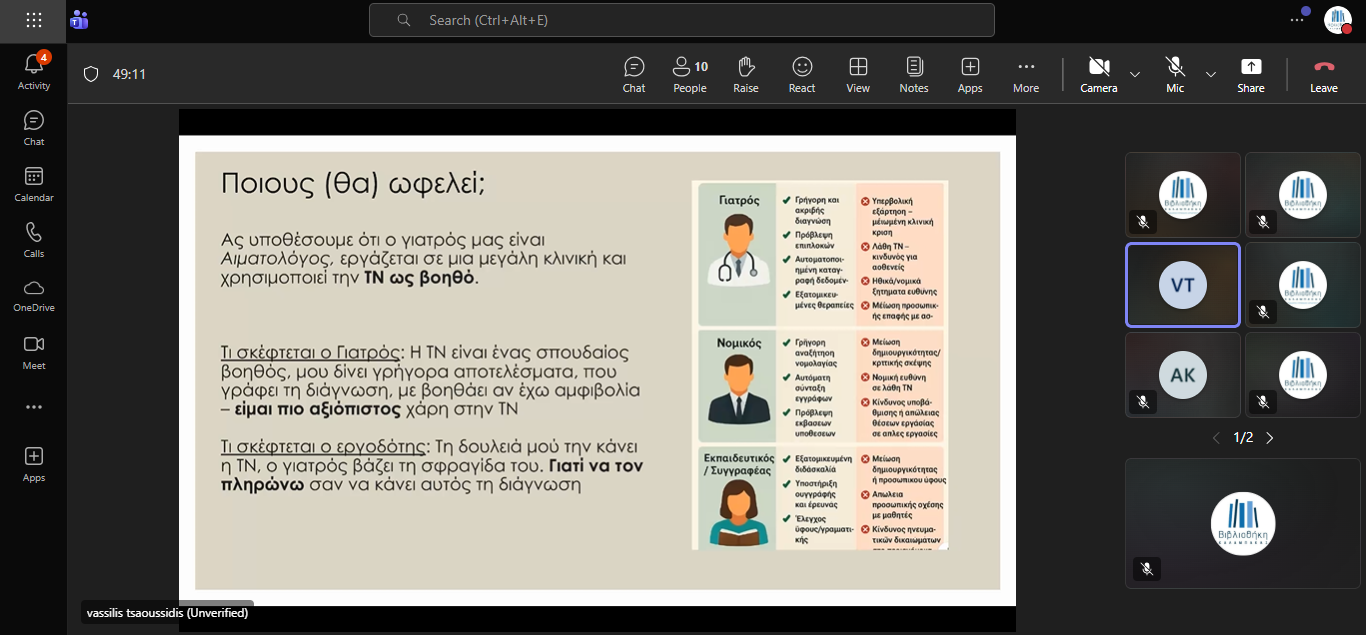Viewport: 1366px width, 635px height.
Task: Open OneDrive from the left sidebar
Action: [33, 295]
